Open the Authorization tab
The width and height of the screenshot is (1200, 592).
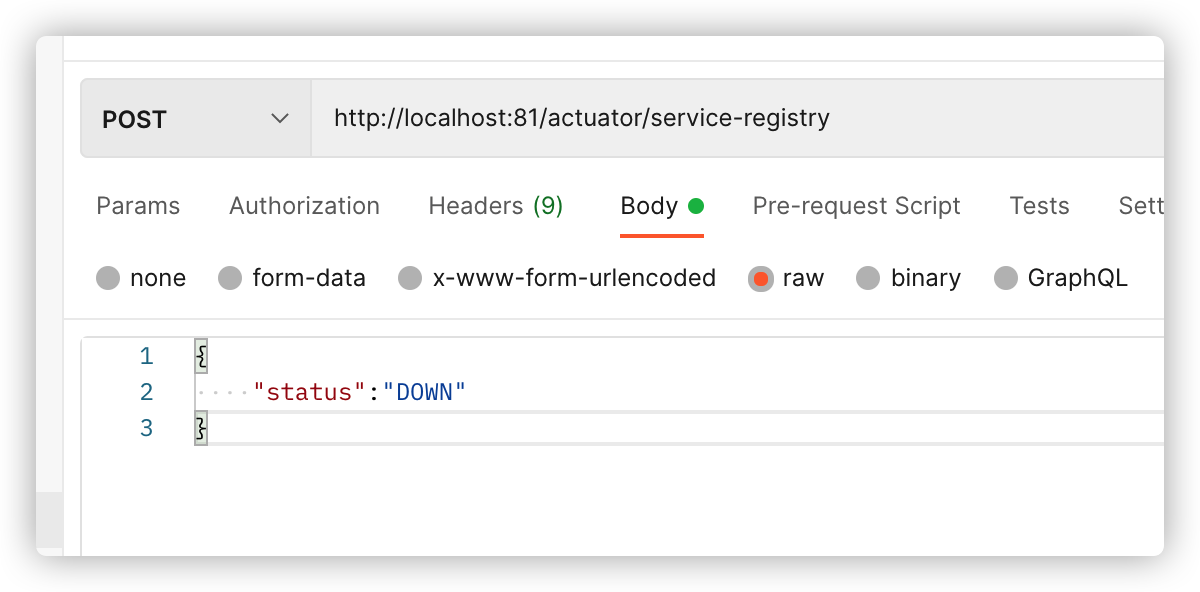tap(304, 206)
